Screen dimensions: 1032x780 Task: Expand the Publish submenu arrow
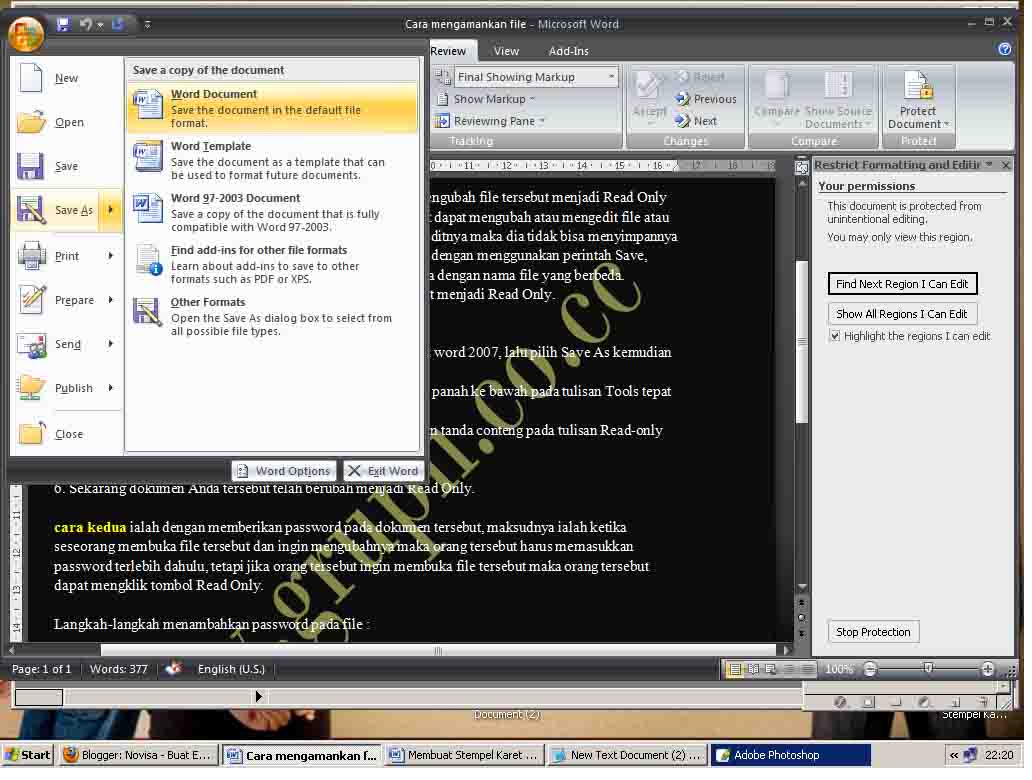(x=111, y=388)
